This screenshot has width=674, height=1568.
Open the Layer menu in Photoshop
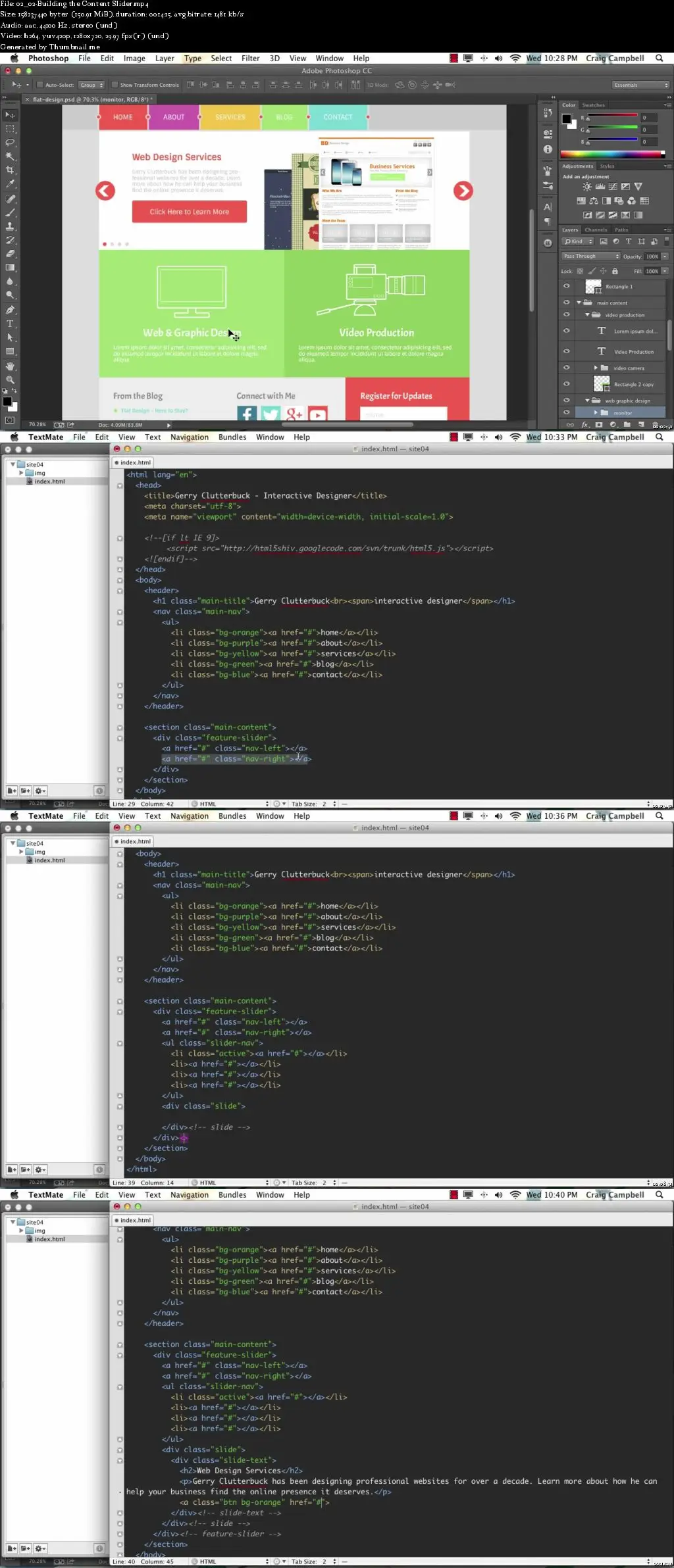(165, 59)
